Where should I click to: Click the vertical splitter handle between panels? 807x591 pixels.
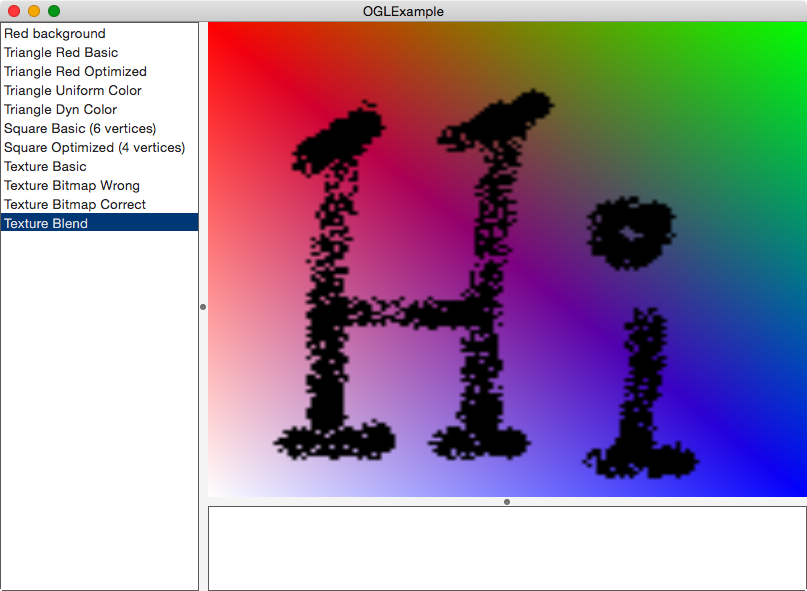tap(203, 307)
